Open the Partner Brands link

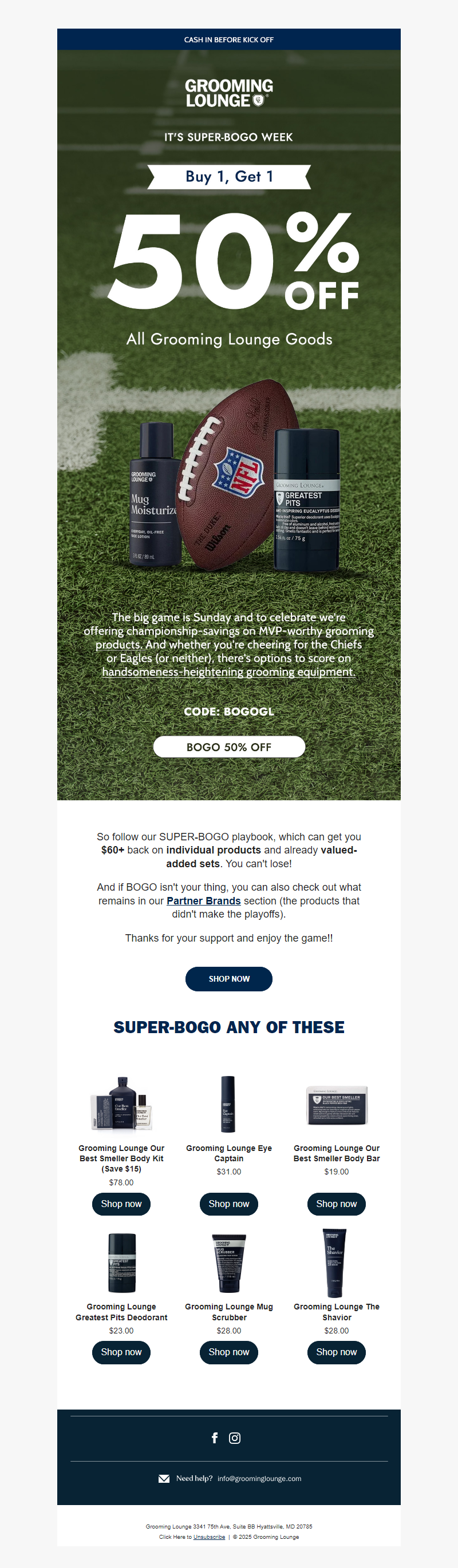pos(203,901)
